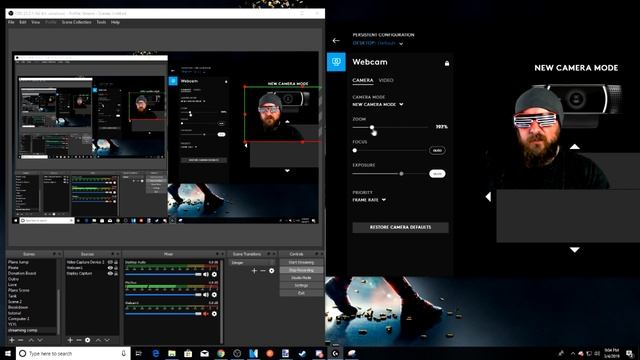This screenshot has height=360, width=640.
Task: Pan camera up with the up arrow
Action: tap(575, 146)
